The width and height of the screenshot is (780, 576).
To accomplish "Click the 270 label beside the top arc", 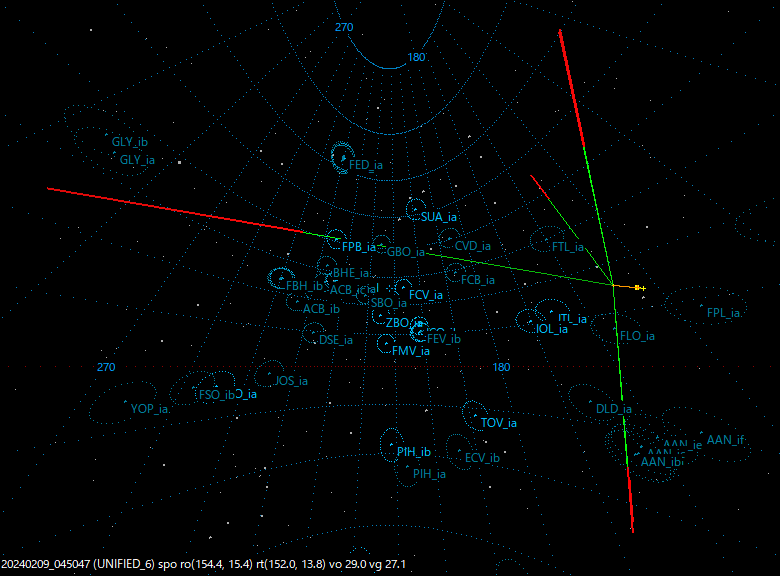I will [x=344, y=27].
